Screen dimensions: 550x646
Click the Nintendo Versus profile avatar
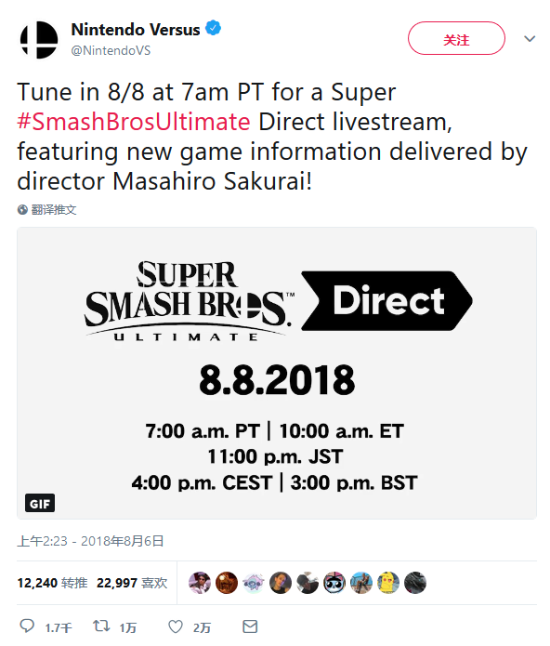tap(39, 40)
